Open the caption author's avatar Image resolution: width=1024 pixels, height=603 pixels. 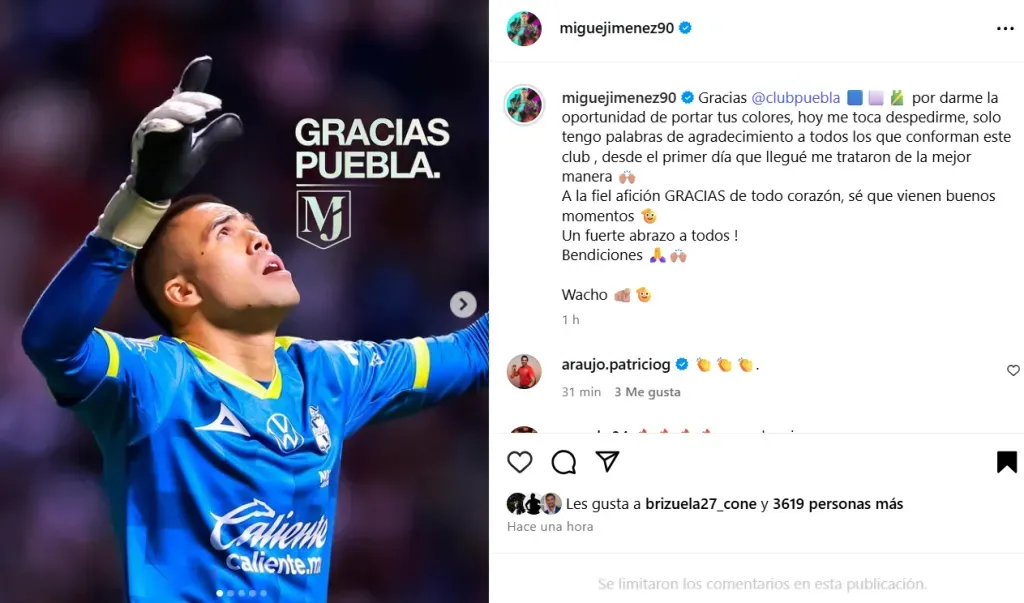[524, 105]
